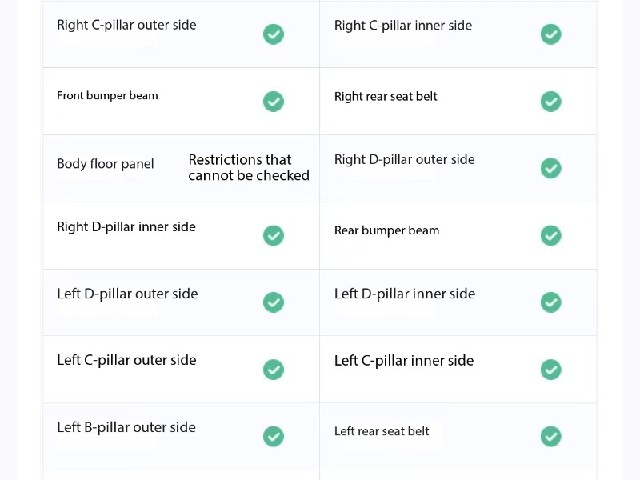Click the Right C-pillar outer side checkmark
This screenshot has height=480, width=640.
[273, 34]
